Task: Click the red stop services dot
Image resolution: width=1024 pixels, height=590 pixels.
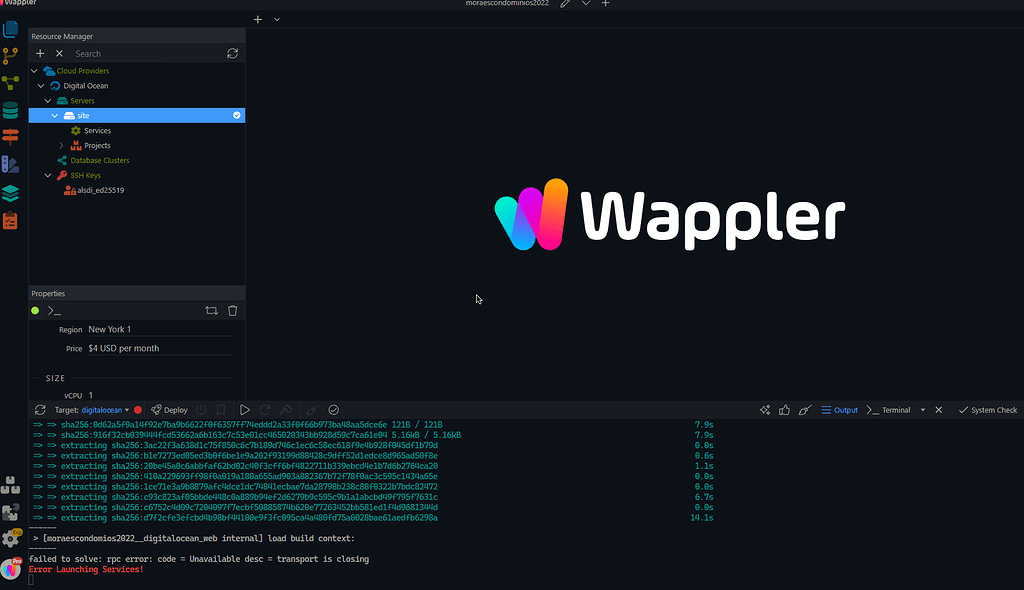Action: [x=138, y=410]
